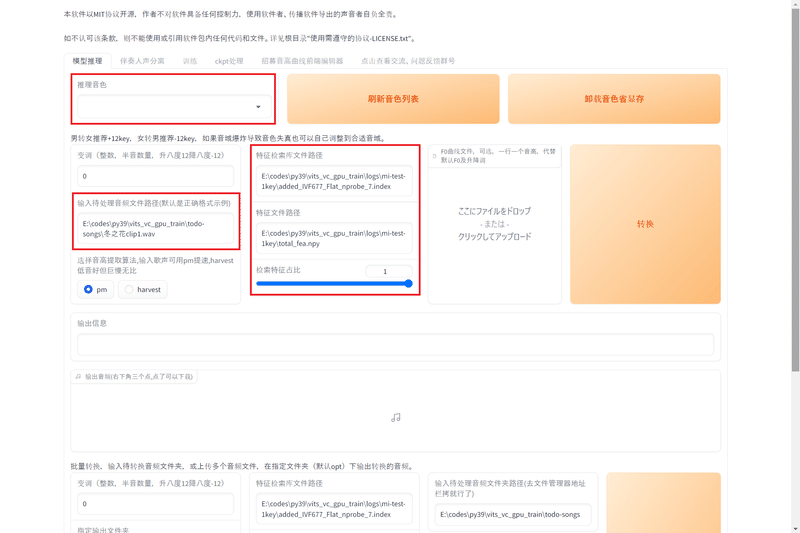
Task: Click the 刷新音色列表 button
Action: pos(393,99)
